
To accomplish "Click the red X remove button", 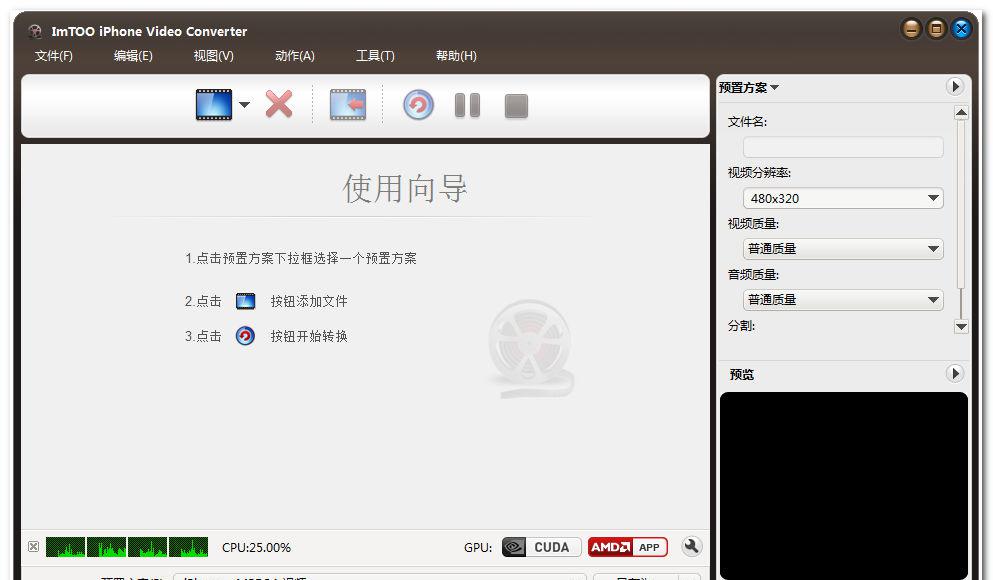I will tap(279, 104).
